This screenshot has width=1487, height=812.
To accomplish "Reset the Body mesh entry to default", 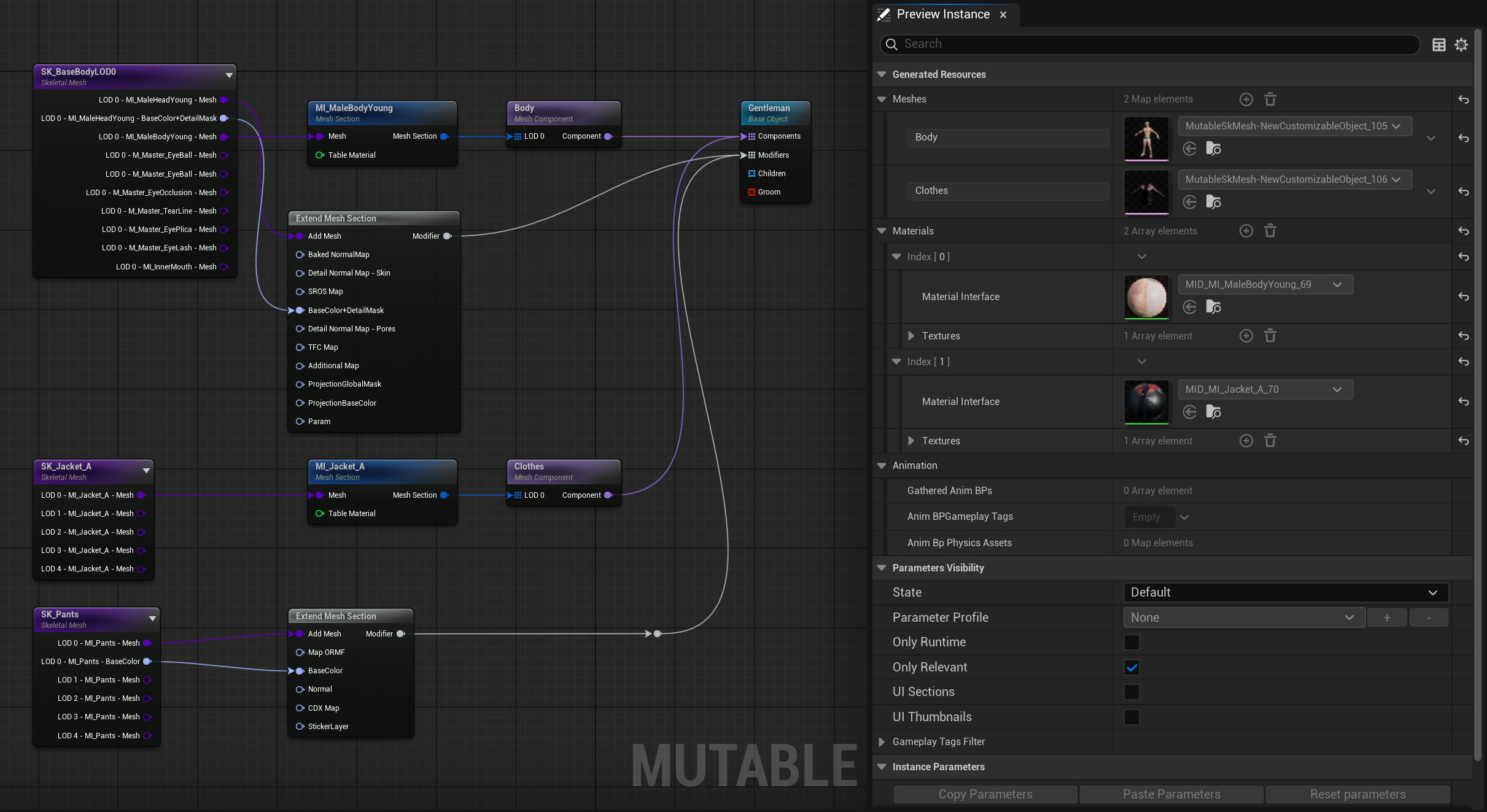I will (1464, 138).
